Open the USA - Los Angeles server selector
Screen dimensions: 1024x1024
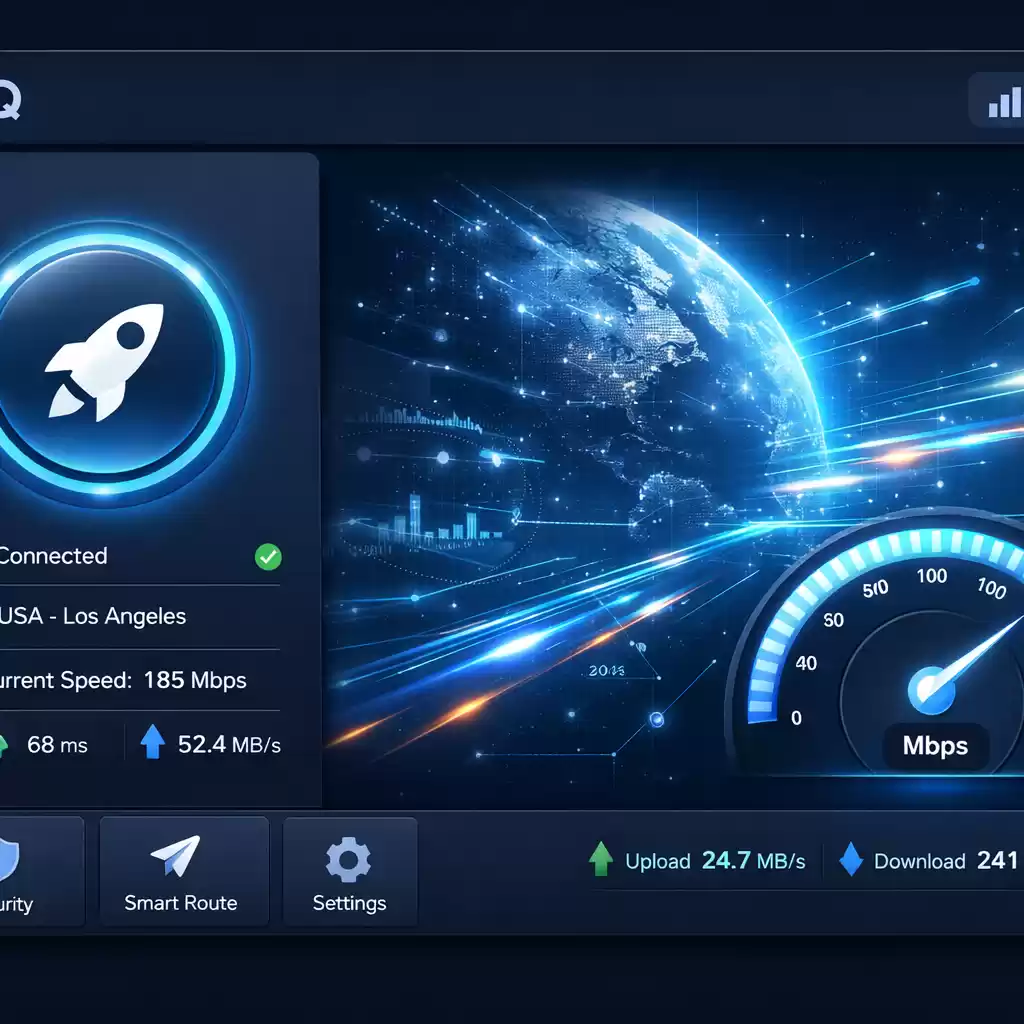(95, 616)
